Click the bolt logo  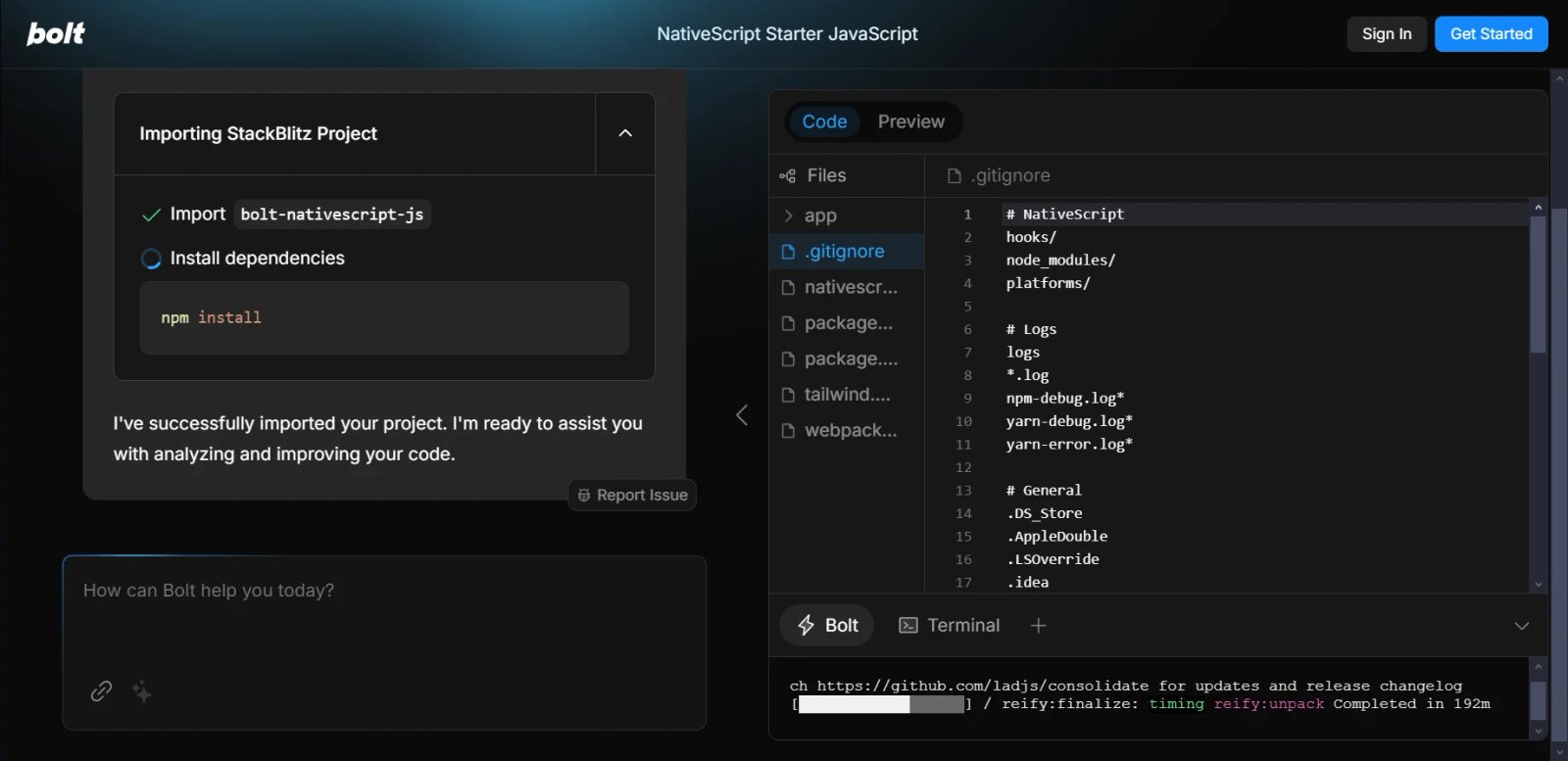click(56, 34)
